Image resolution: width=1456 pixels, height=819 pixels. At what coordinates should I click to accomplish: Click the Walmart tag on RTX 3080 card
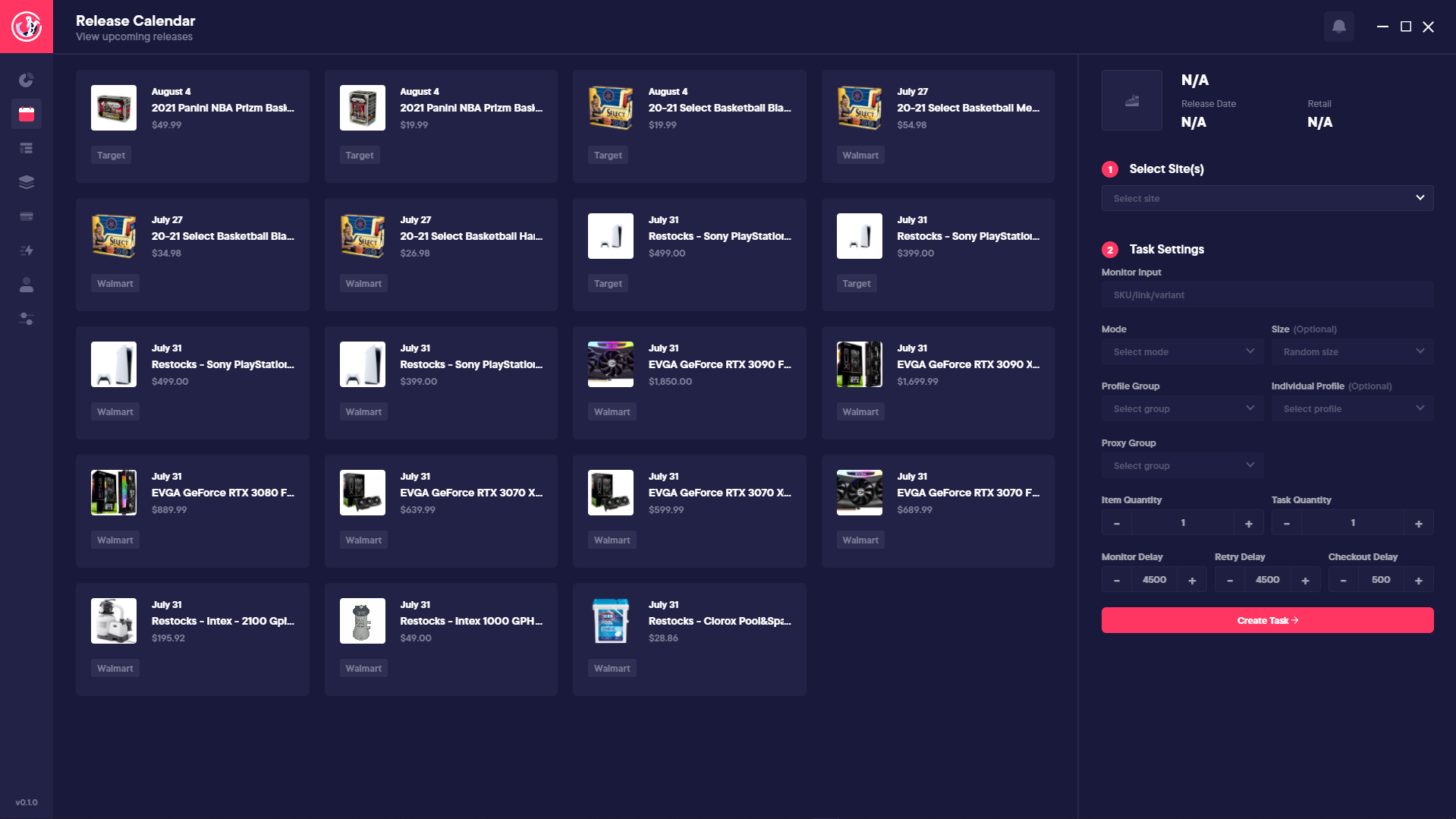point(115,540)
